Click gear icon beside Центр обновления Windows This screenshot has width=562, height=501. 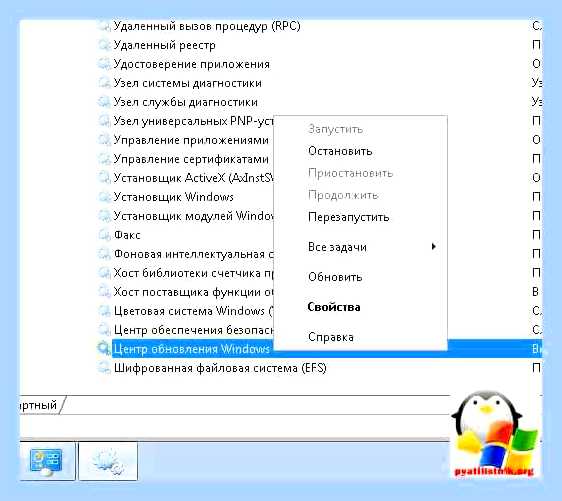104,349
